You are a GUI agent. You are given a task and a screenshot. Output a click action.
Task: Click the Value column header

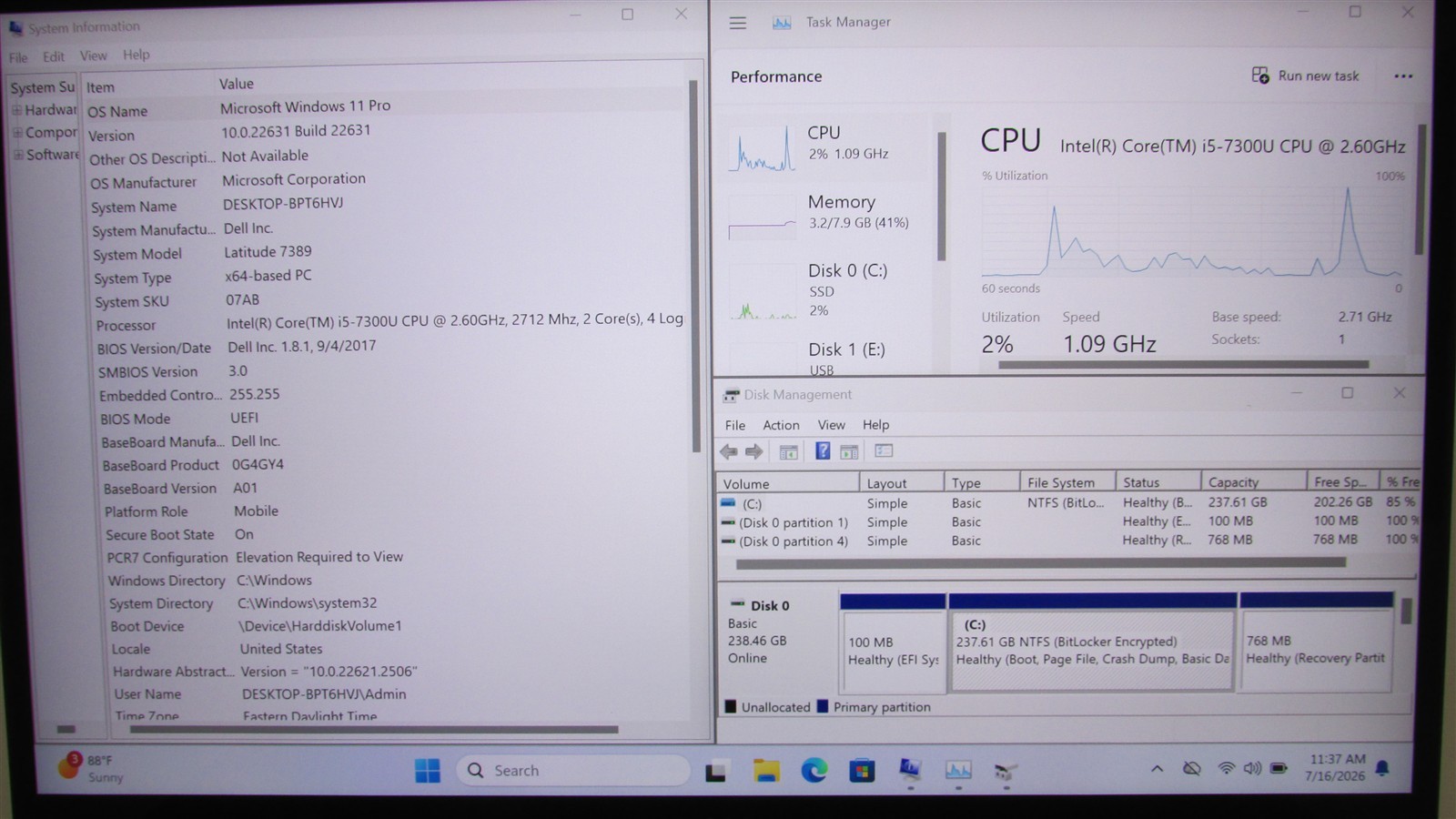[x=450, y=84]
